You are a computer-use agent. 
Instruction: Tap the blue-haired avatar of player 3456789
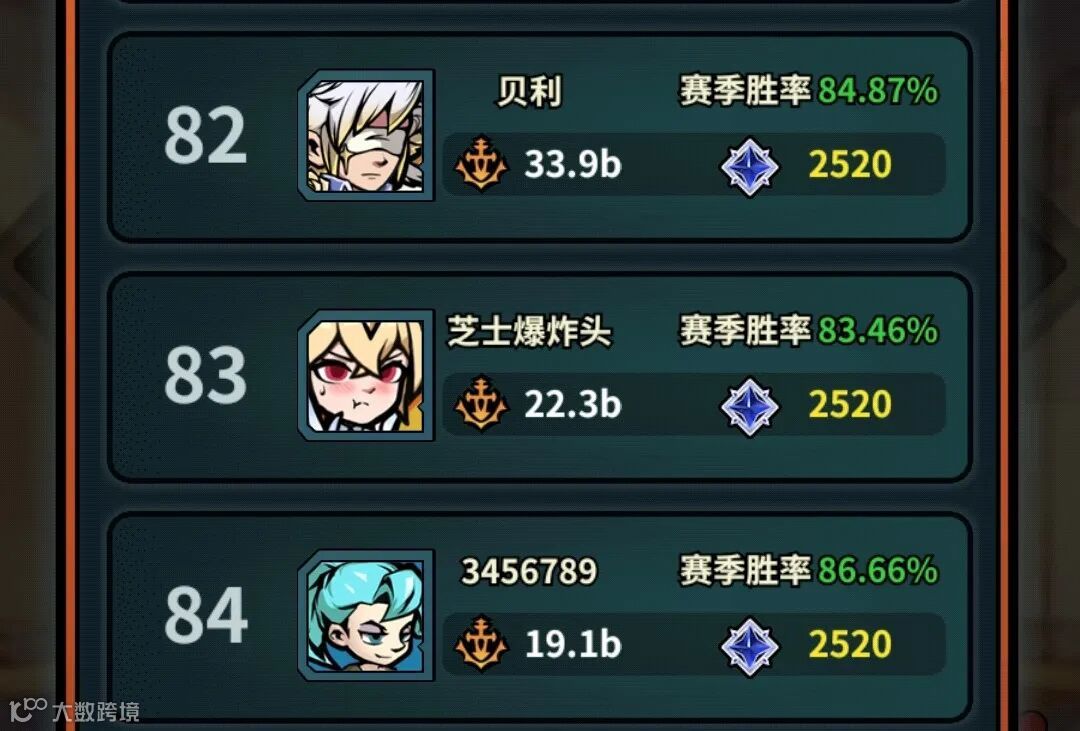click(x=366, y=615)
